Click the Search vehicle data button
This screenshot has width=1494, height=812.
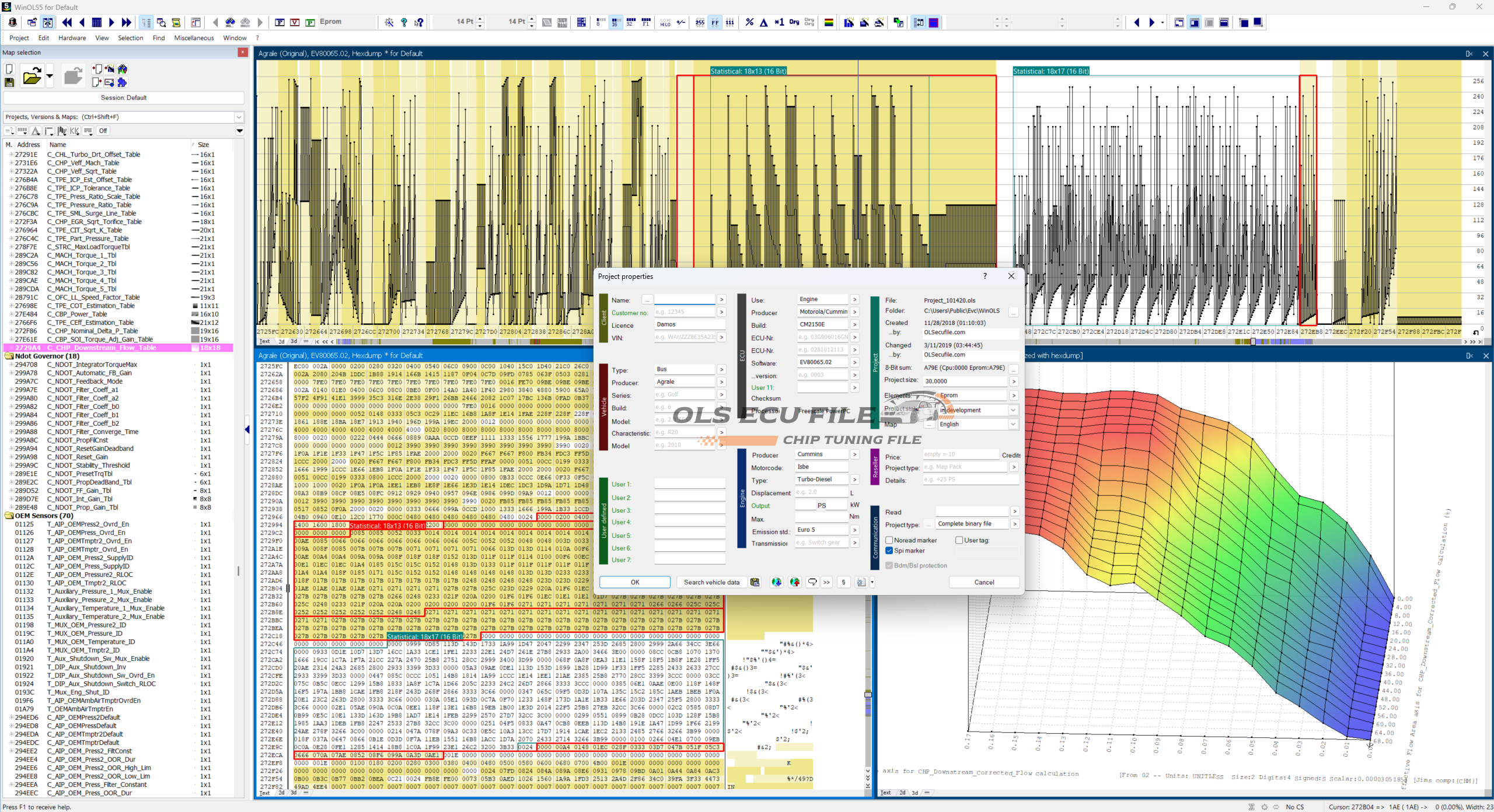[x=711, y=582]
